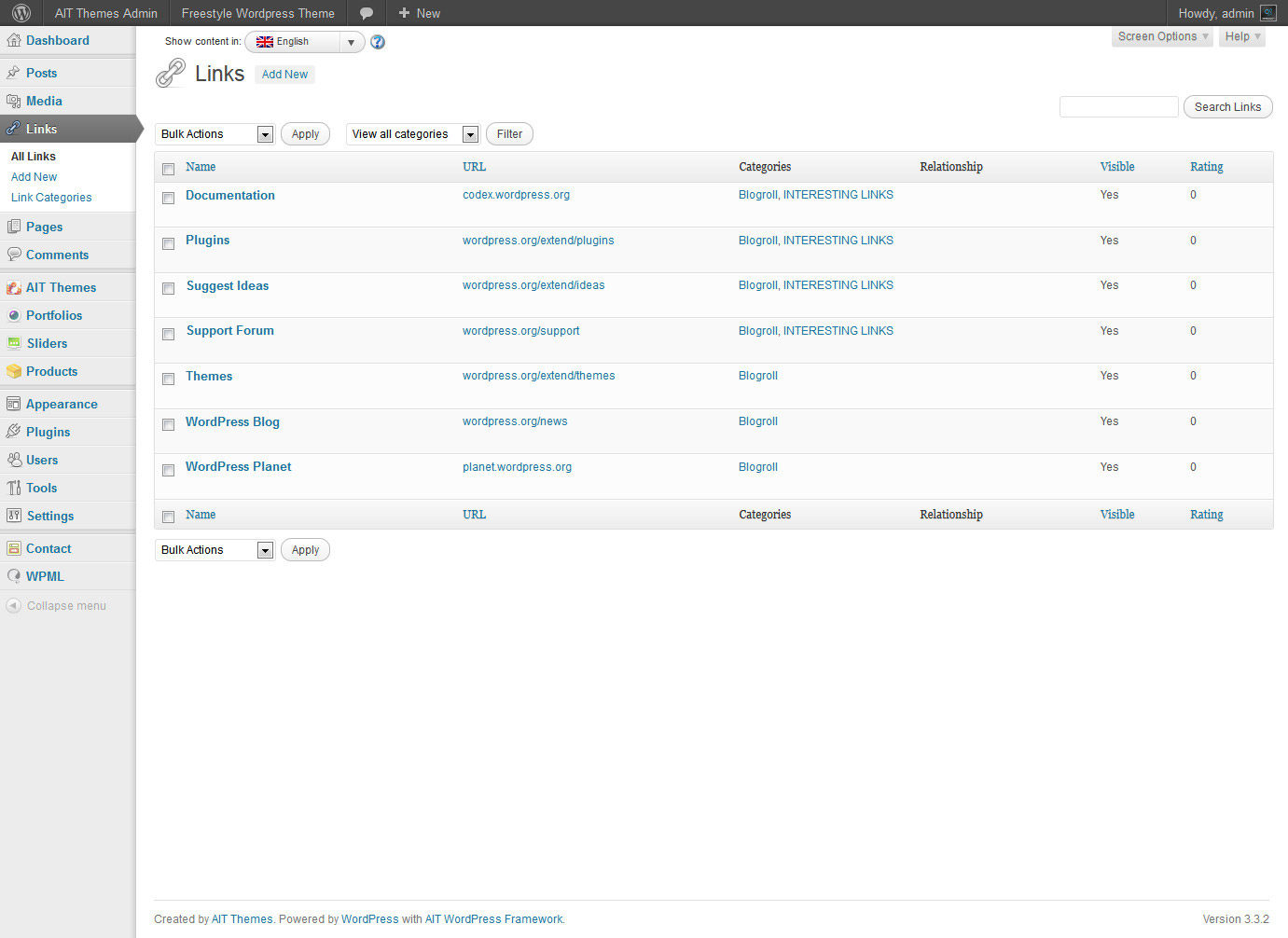1288x938 pixels.
Task: Click the Search Links button
Action: [1227, 107]
